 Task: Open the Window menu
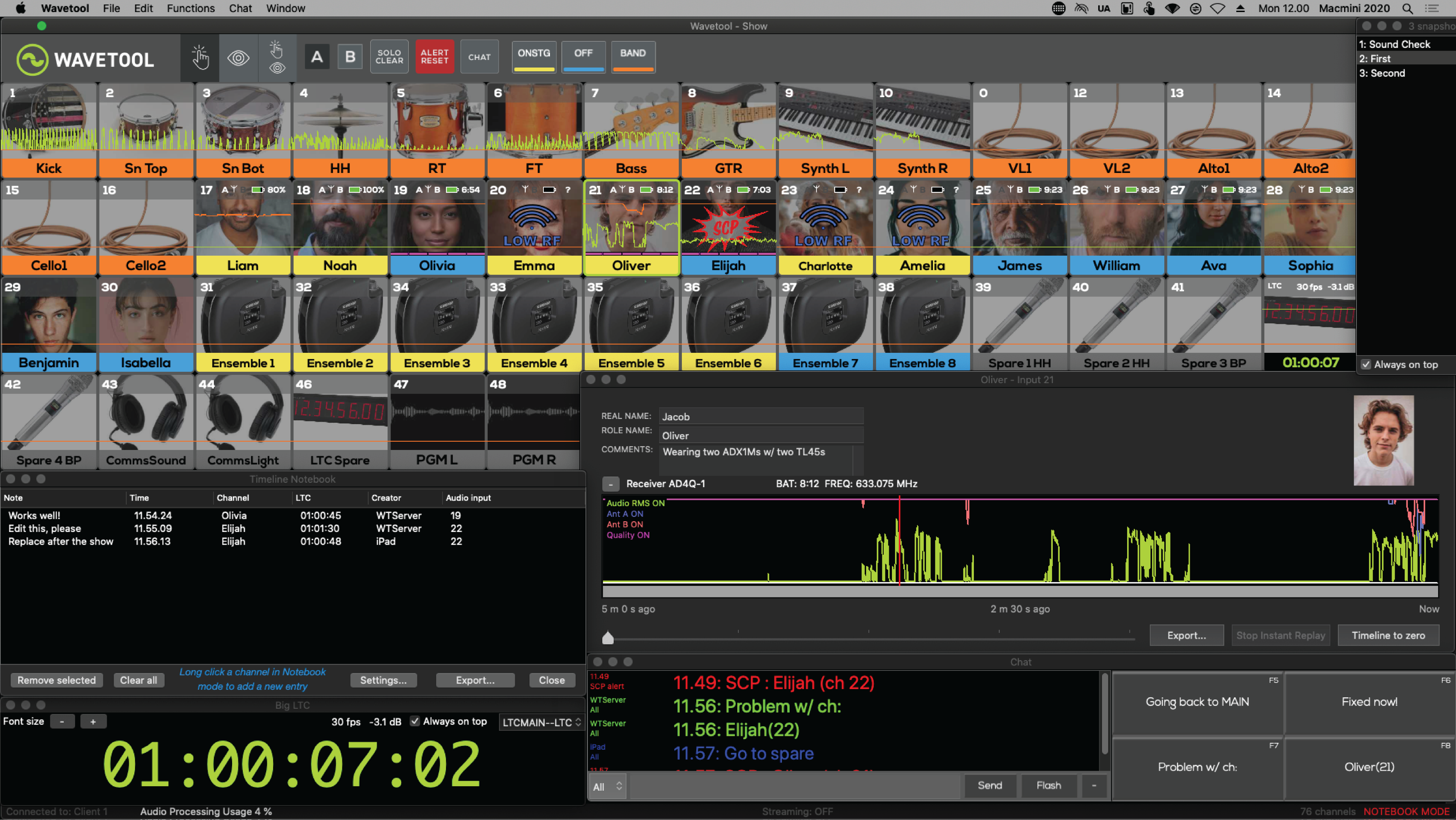[x=285, y=8]
